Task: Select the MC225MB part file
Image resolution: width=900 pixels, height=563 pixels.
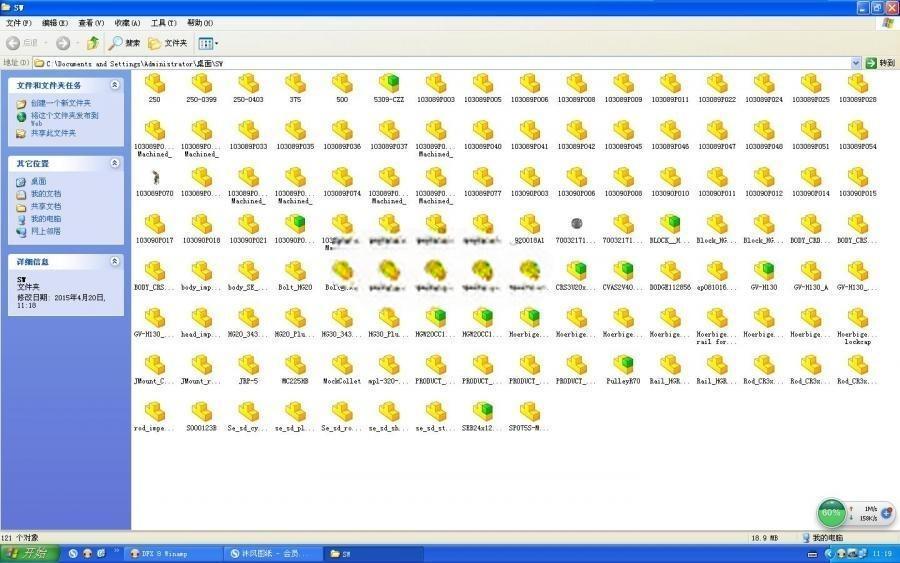Action: tap(295, 366)
